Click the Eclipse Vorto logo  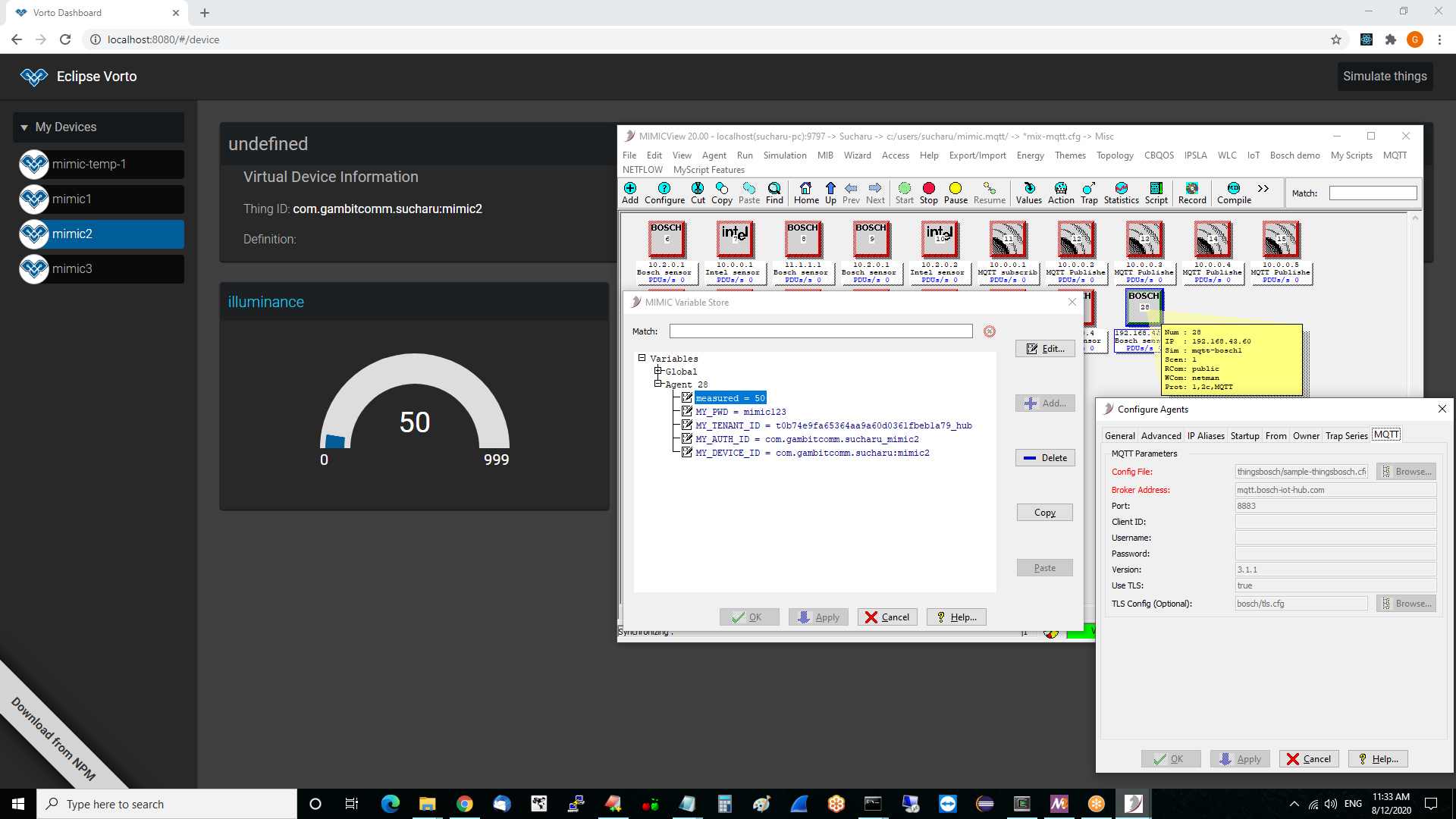34,77
